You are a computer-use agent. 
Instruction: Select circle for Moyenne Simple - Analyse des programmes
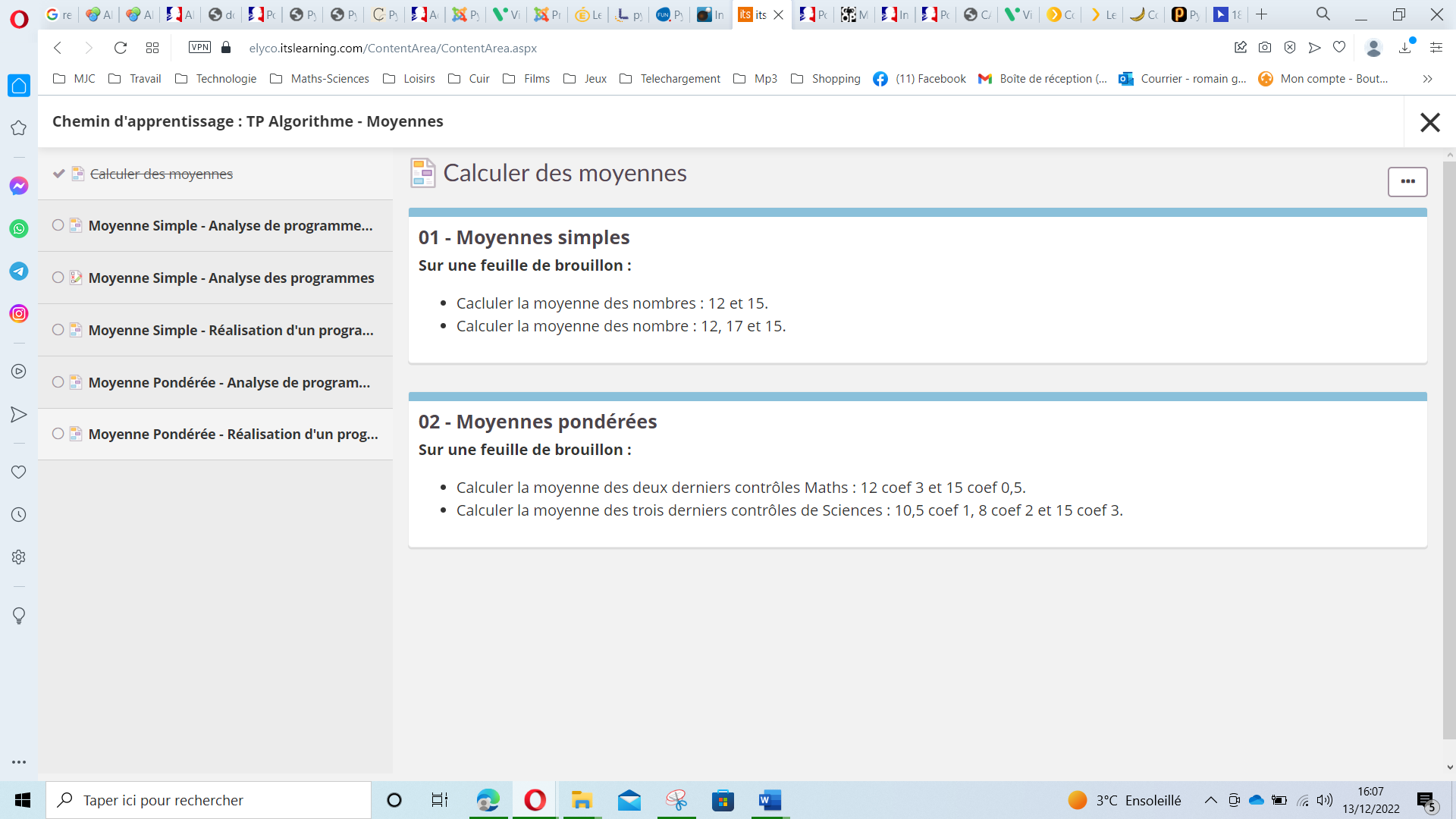58,278
